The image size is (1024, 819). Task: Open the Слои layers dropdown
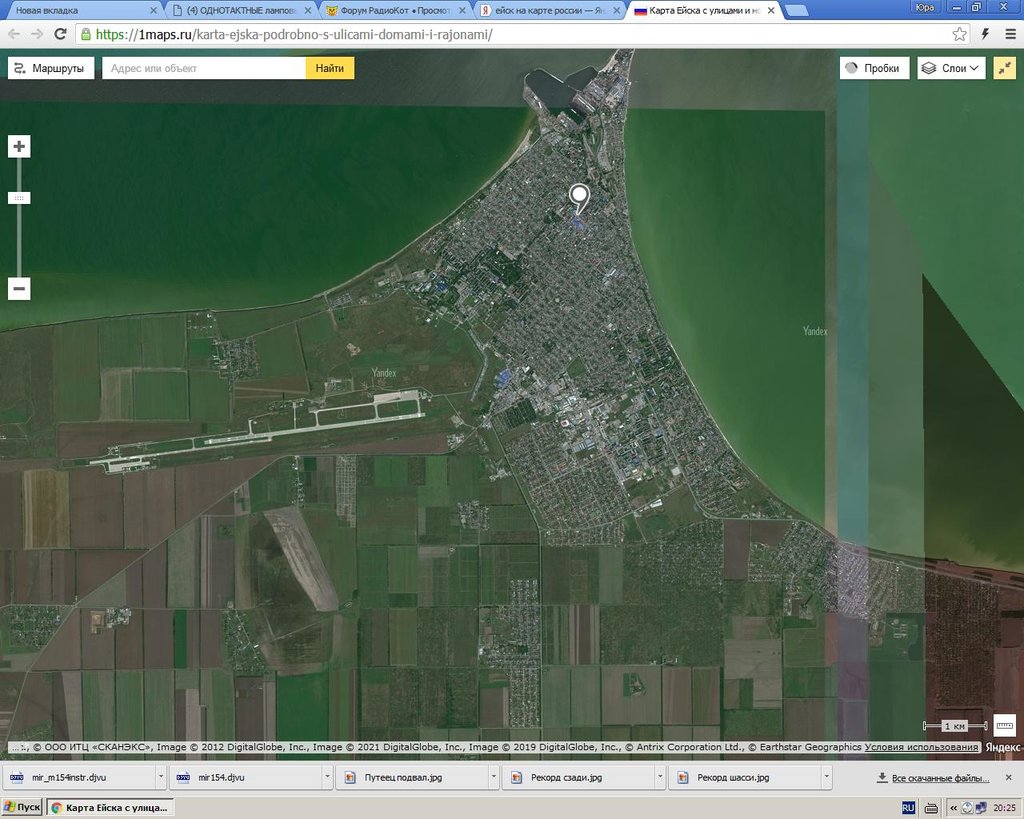[x=951, y=68]
